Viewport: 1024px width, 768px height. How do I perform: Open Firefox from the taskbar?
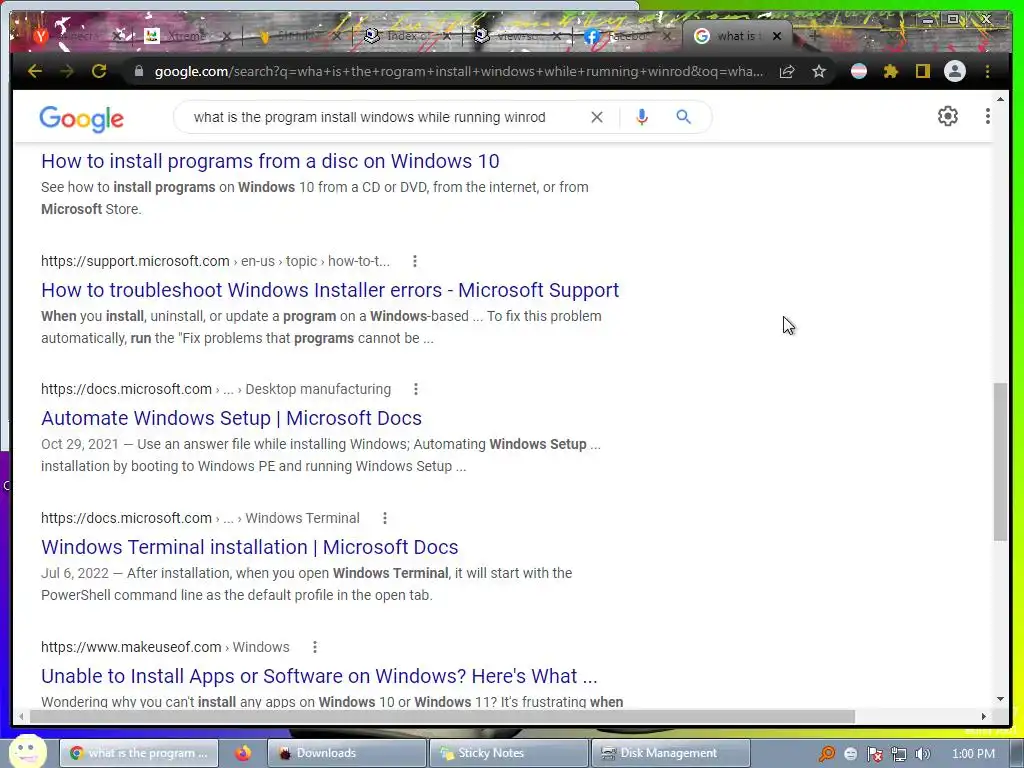[x=243, y=753]
